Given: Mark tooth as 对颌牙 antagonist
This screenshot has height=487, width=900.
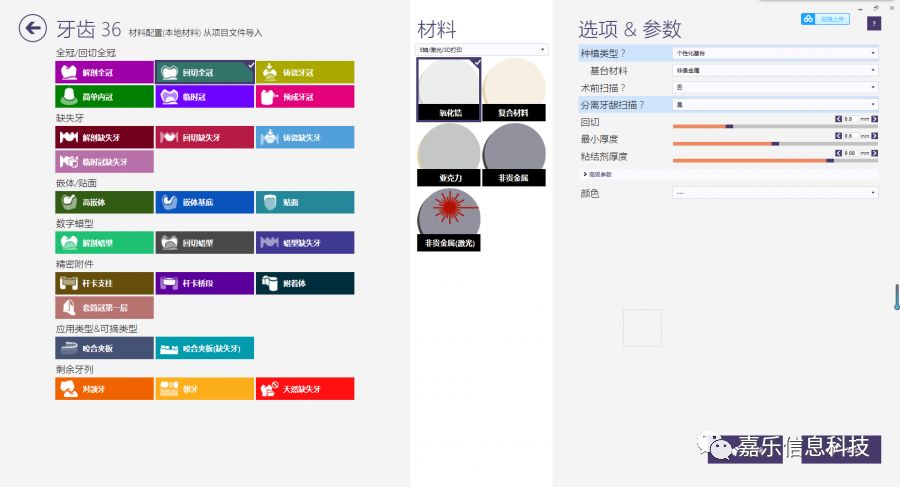Looking at the screenshot, I should [104, 389].
